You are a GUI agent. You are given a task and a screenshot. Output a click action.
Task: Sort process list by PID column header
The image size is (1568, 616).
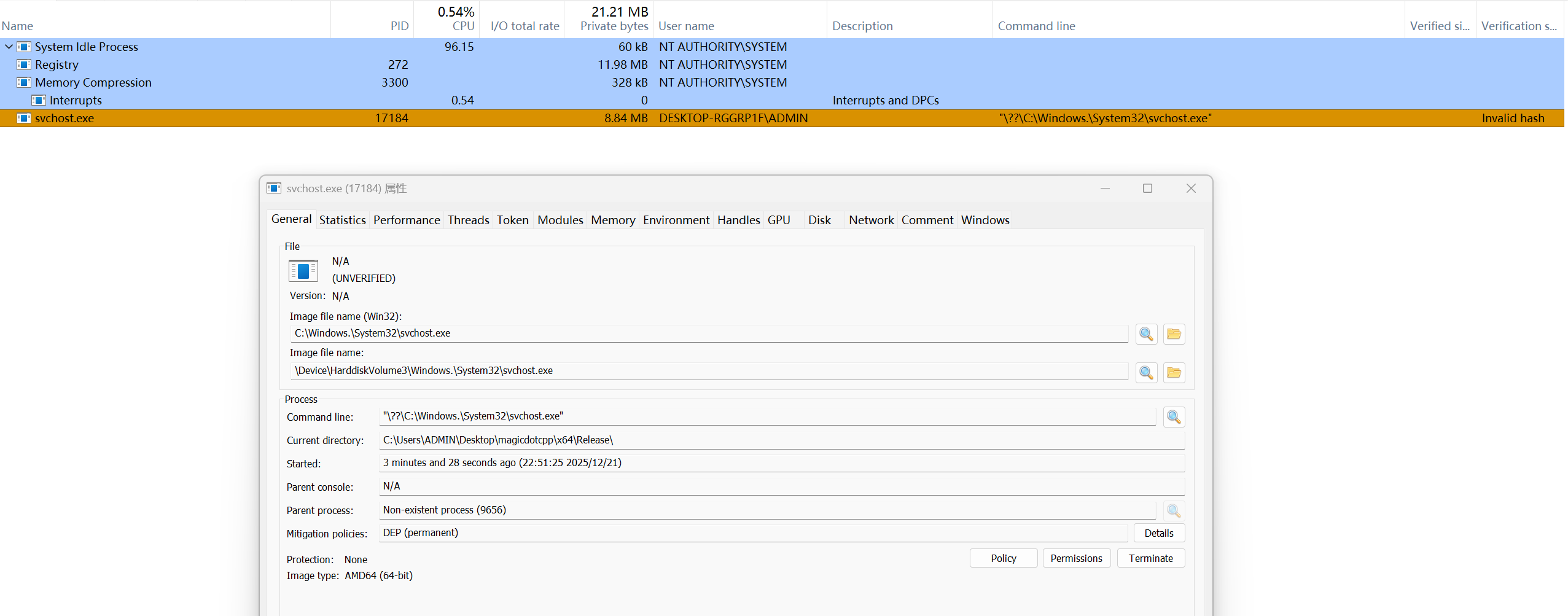tap(399, 26)
